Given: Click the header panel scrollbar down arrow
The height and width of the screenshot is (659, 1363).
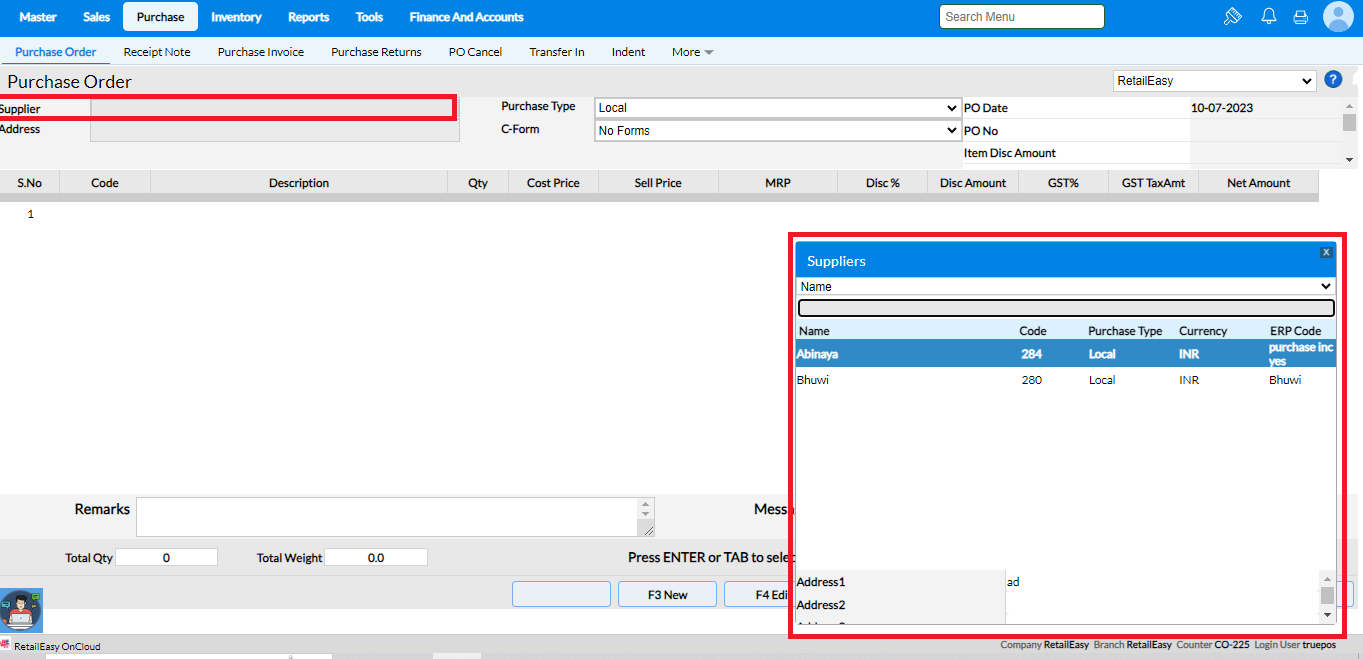Looking at the screenshot, I should [1349, 159].
